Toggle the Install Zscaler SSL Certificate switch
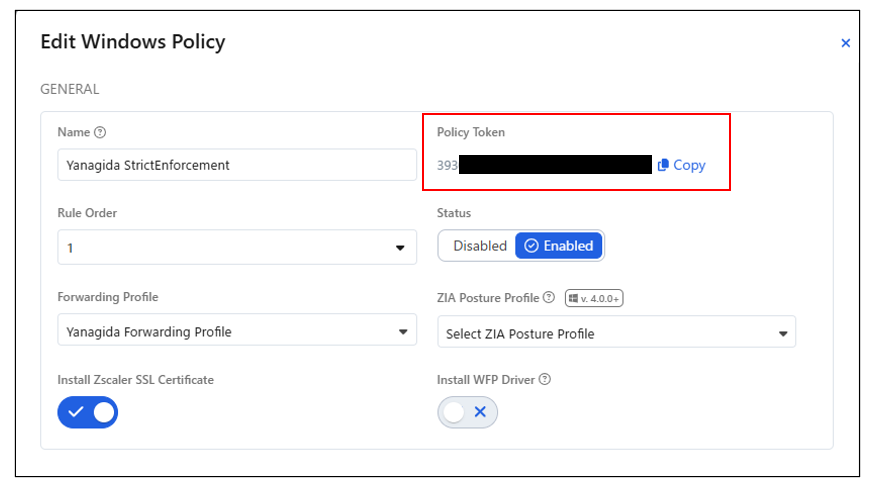The image size is (883, 487). coord(88,412)
